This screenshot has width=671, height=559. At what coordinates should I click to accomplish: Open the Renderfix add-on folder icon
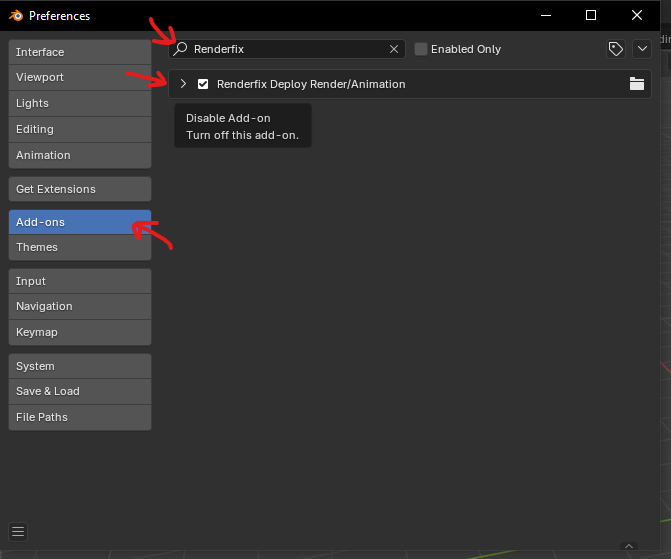pyautogui.click(x=636, y=83)
